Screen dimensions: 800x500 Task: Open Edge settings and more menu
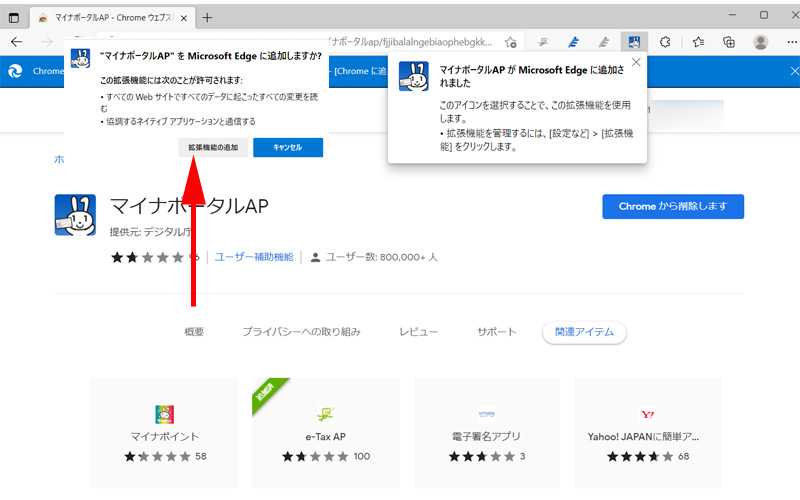792,42
